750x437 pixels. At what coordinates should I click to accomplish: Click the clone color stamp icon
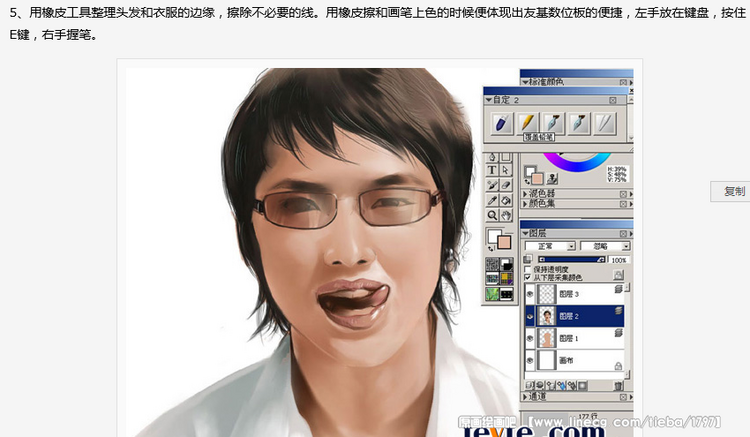552,179
